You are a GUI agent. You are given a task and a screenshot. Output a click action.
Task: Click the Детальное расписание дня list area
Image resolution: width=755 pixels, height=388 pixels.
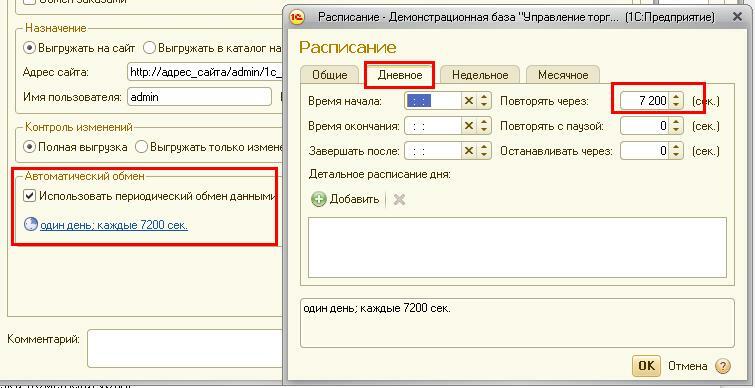(x=517, y=247)
